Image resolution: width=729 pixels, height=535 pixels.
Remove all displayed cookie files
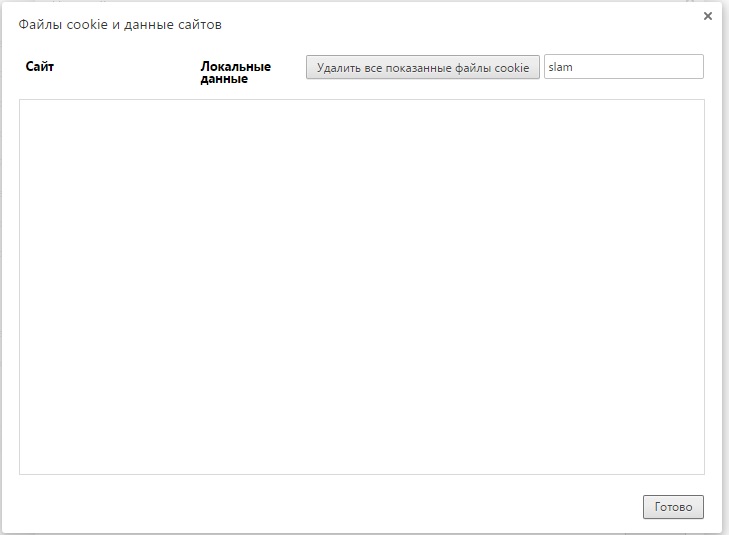[x=422, y=67]
